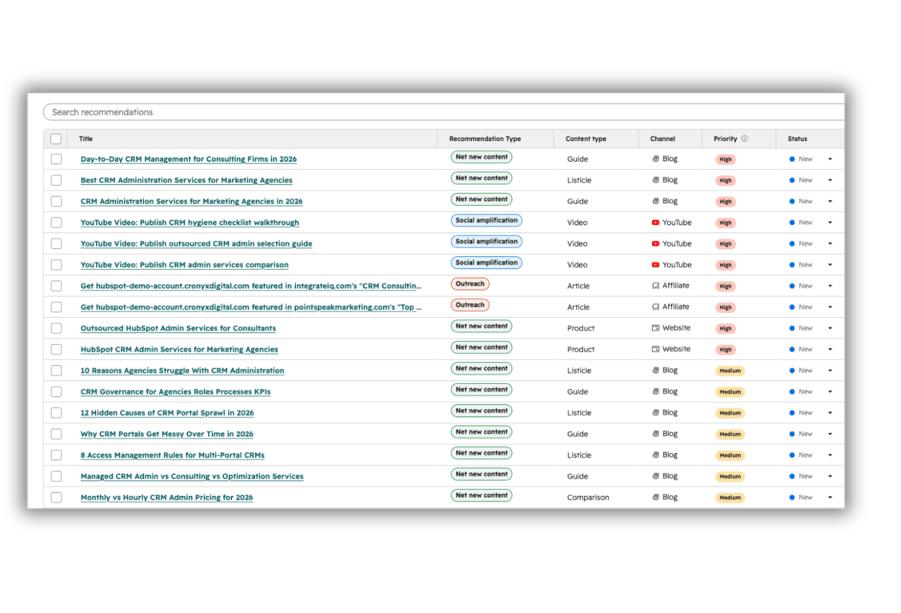
Task: Click the Blog icon in 10 Reasons Agencies row
Action: [655, 371]
